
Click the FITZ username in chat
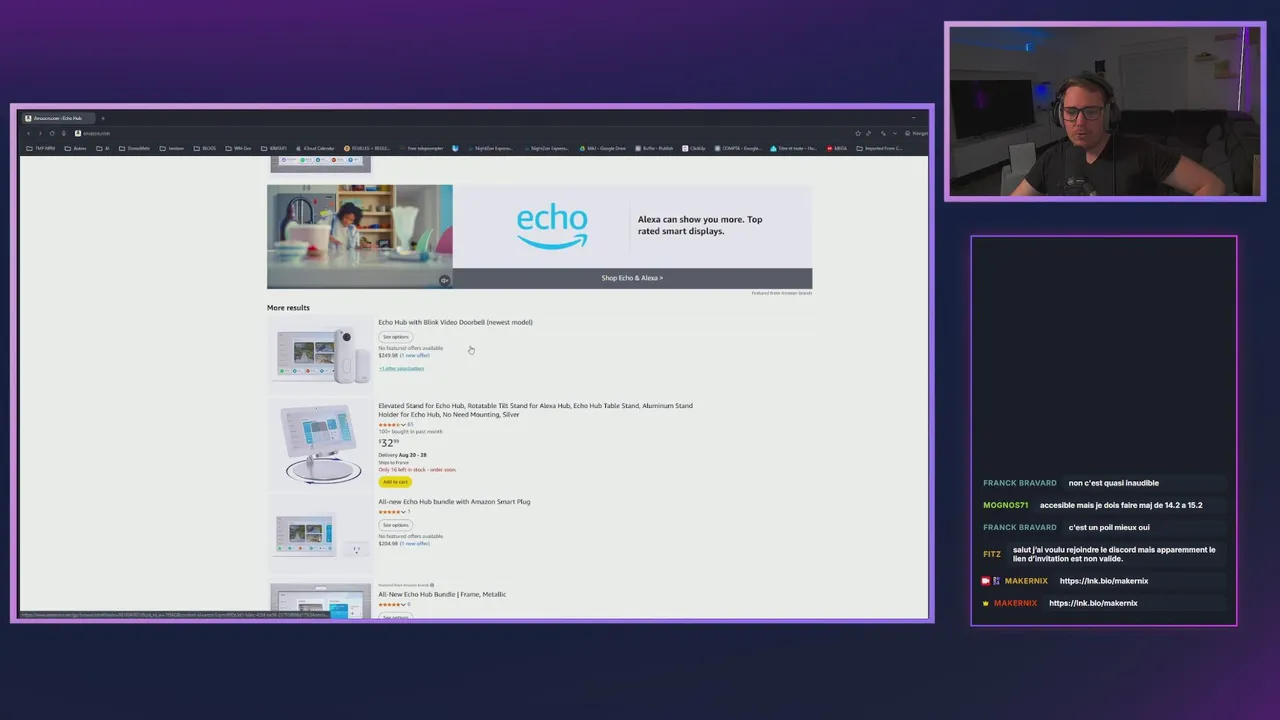click(992, 554)
